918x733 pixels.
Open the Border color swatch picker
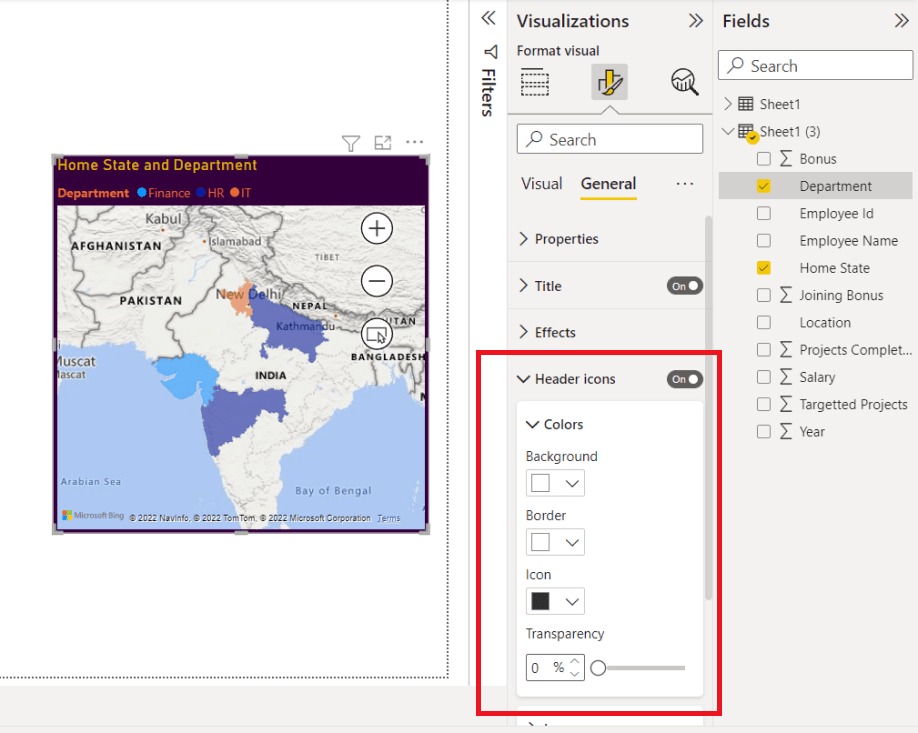tap(555, 541)
